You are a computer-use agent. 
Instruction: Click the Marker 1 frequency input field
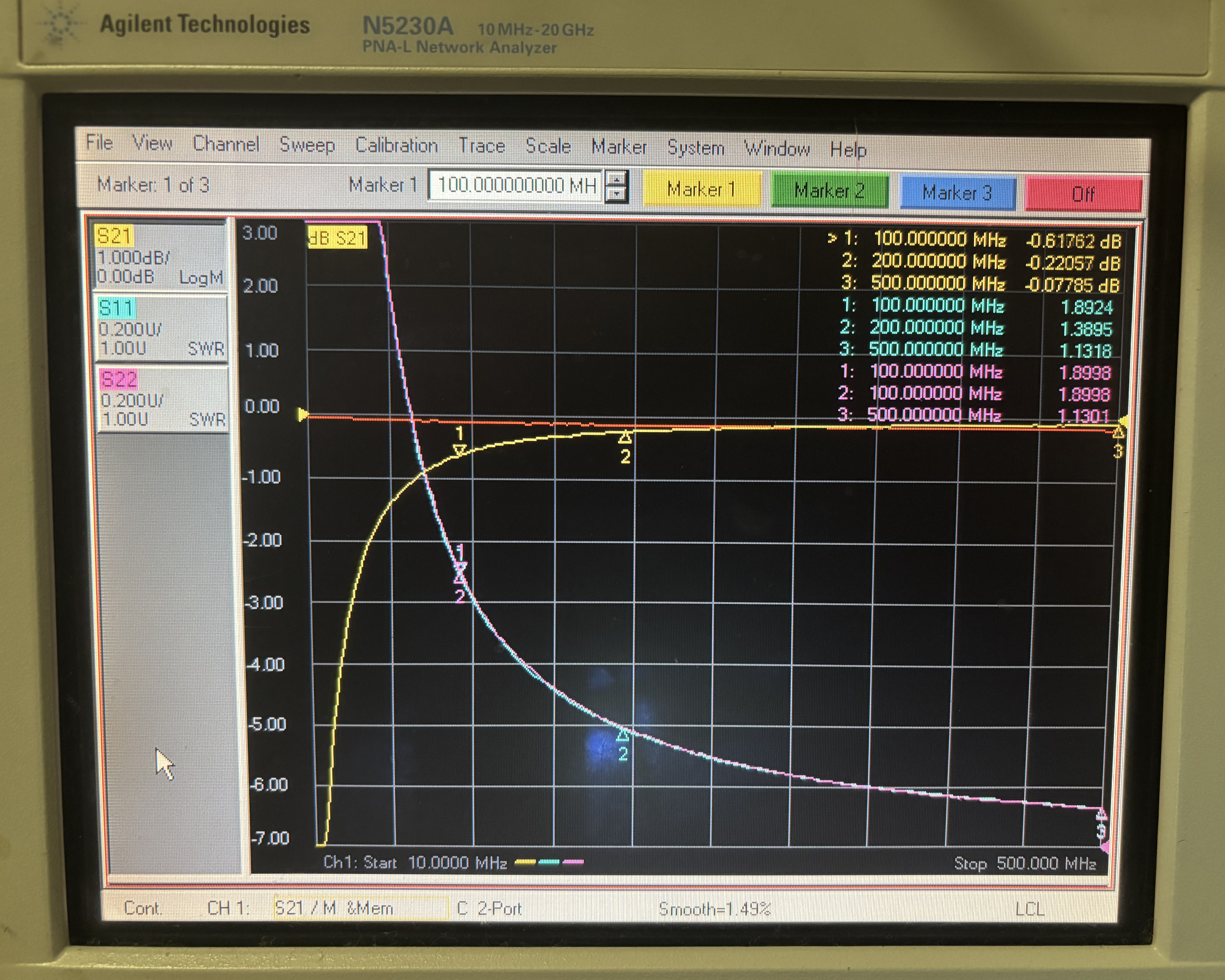click(x=515, y=185)
